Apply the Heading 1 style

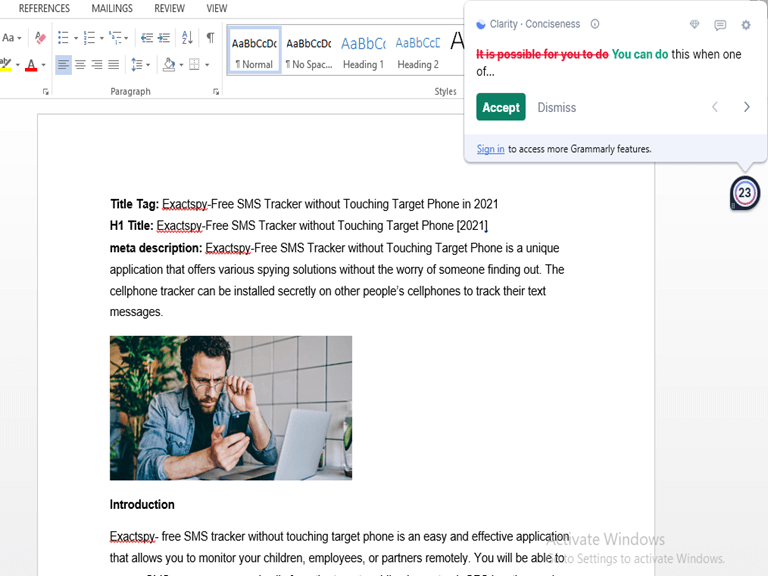[363, 51]
